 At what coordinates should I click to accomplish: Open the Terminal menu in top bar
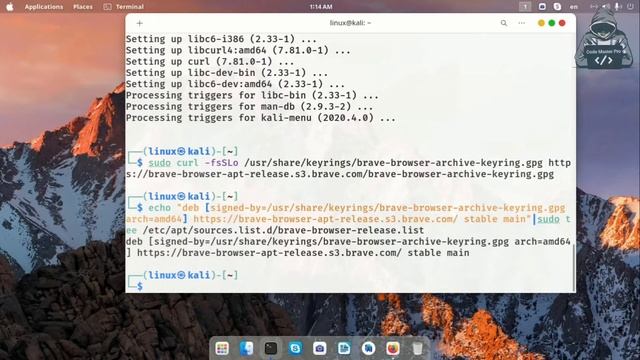123,7
